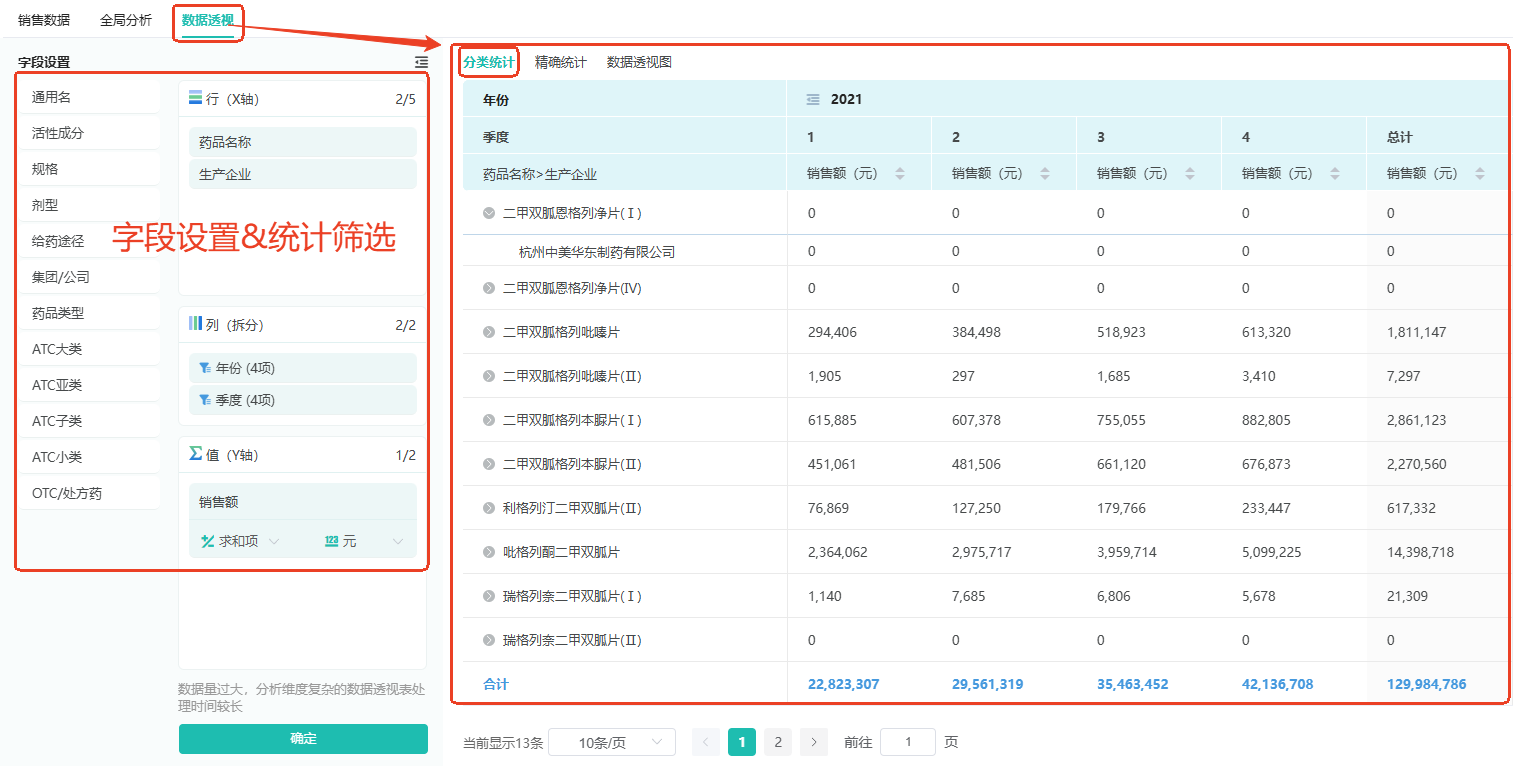Screen dimensions: 1513x766
Task: Sort the 总计 销售额 column
Action: tap(1479, 174)
